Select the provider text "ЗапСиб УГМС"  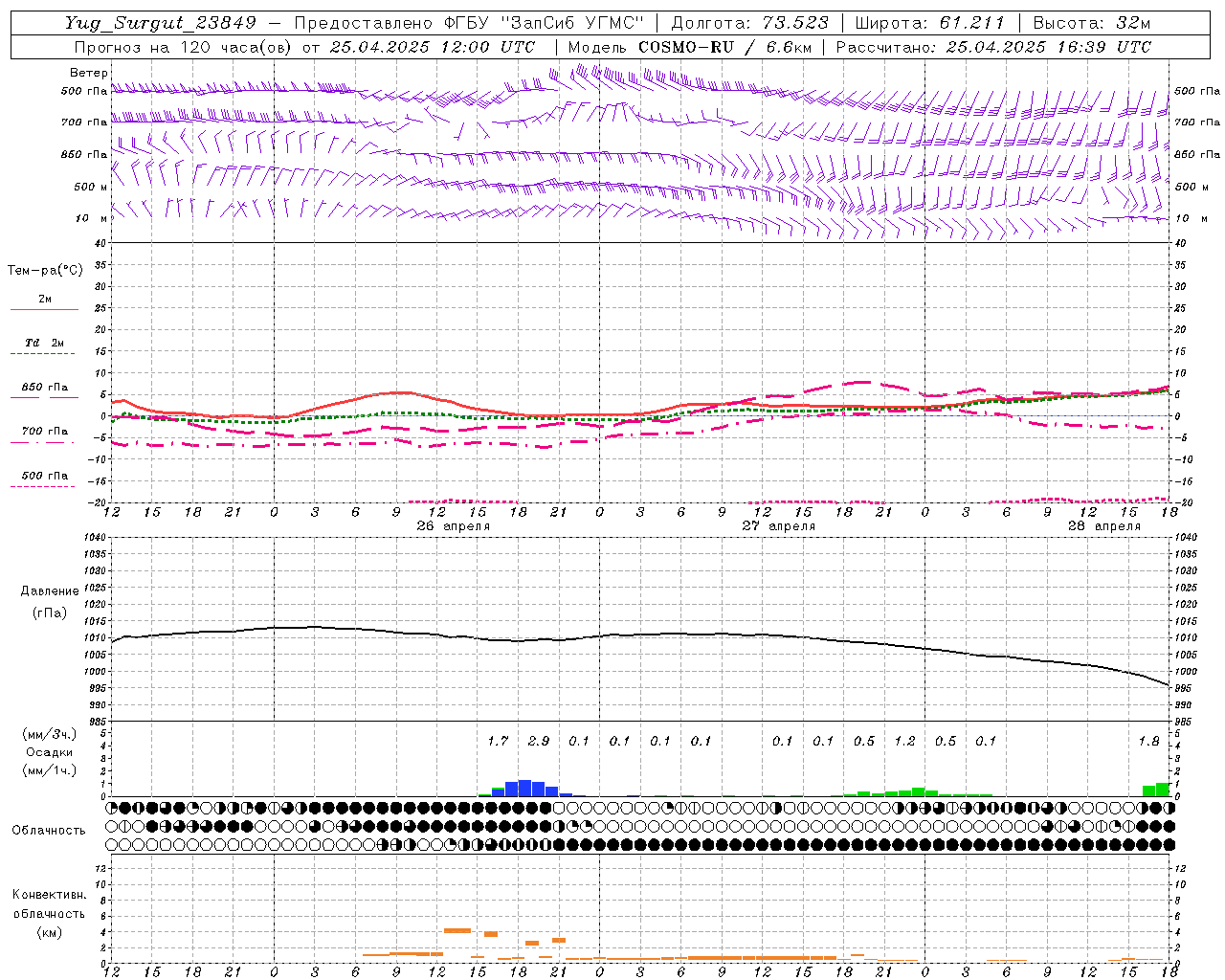(x=572, y=23)
